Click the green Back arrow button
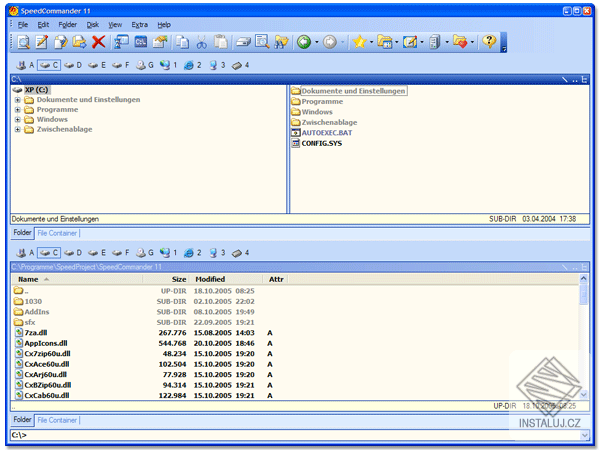 tap(304, 42)
